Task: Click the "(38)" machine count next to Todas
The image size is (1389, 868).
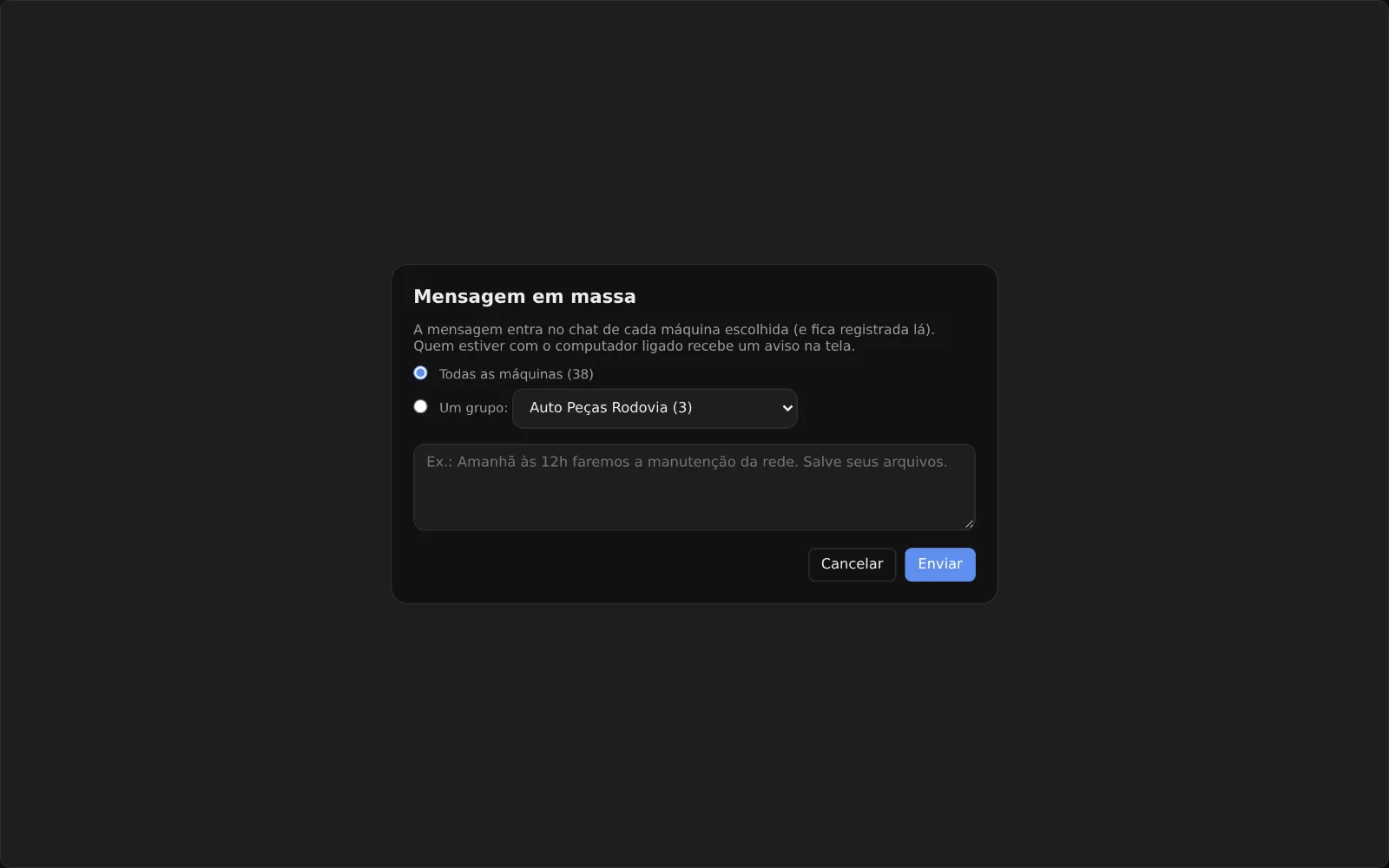Action: click(580, 374)
